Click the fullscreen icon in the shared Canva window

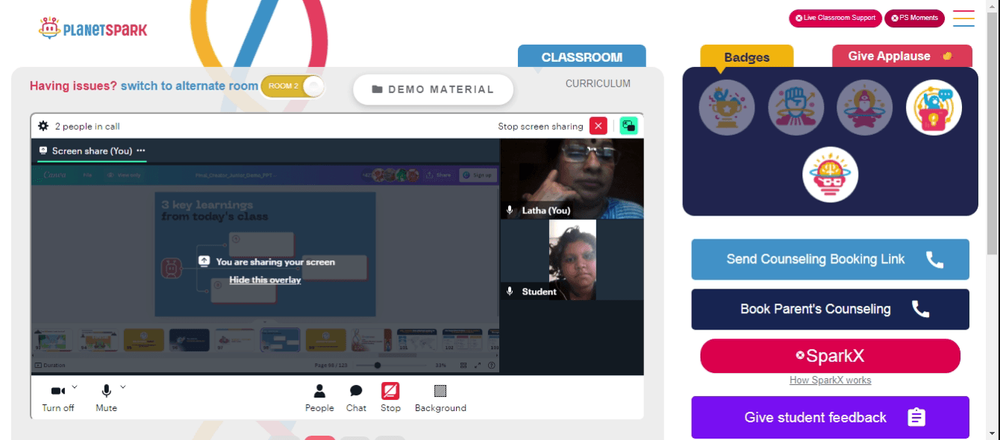(477, 365)
